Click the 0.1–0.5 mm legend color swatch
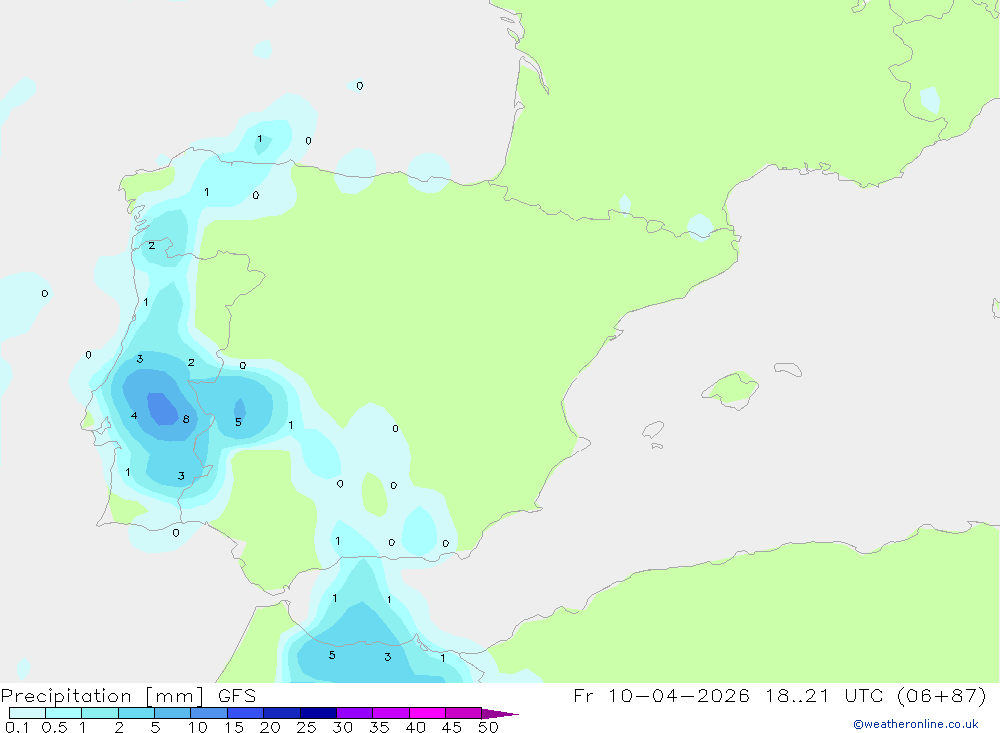The height and width of the screenshot is (733, 1000). click(x=27, y=713)
